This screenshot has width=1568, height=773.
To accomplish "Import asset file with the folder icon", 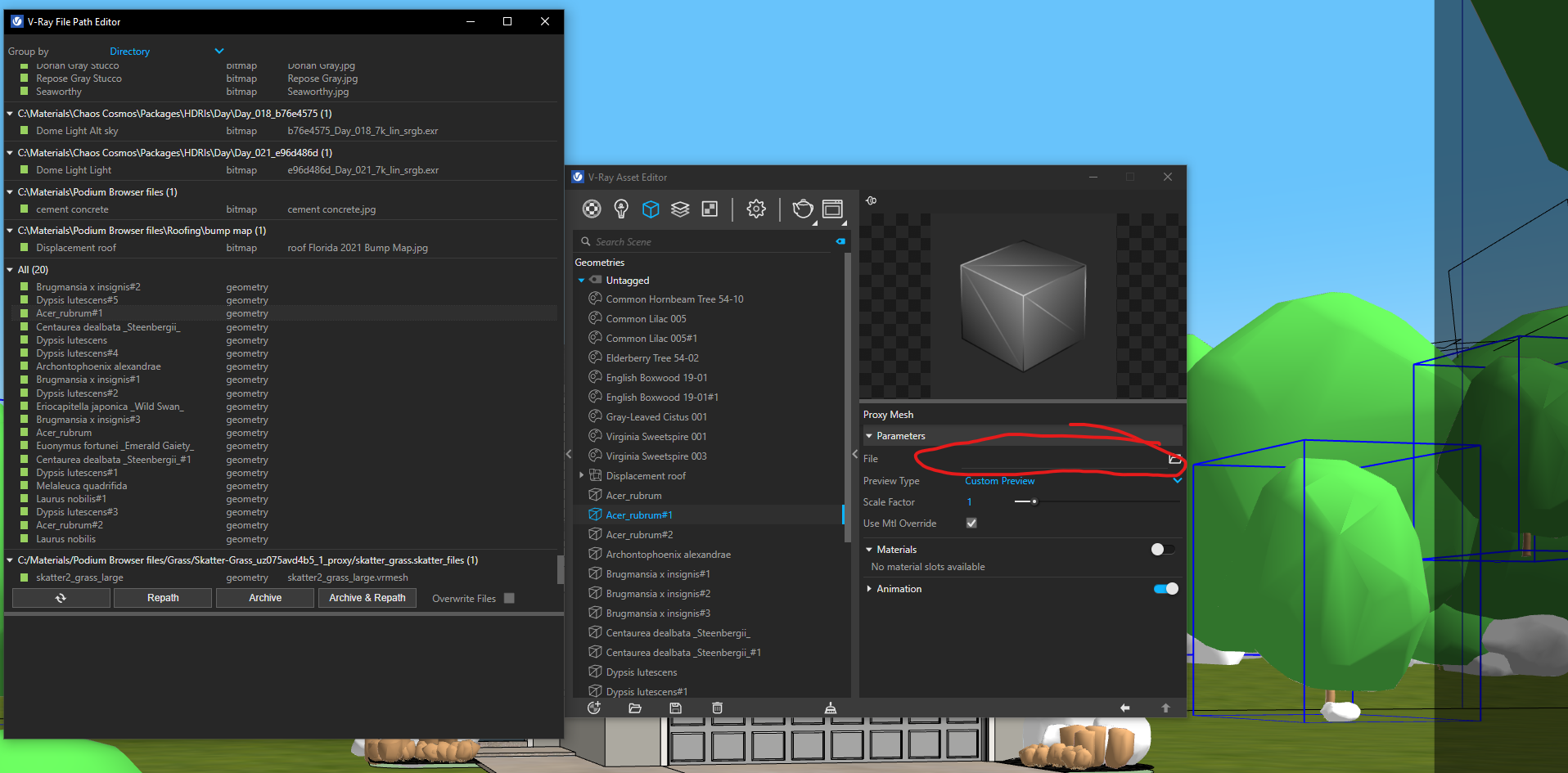I will [x=635, y=708].
